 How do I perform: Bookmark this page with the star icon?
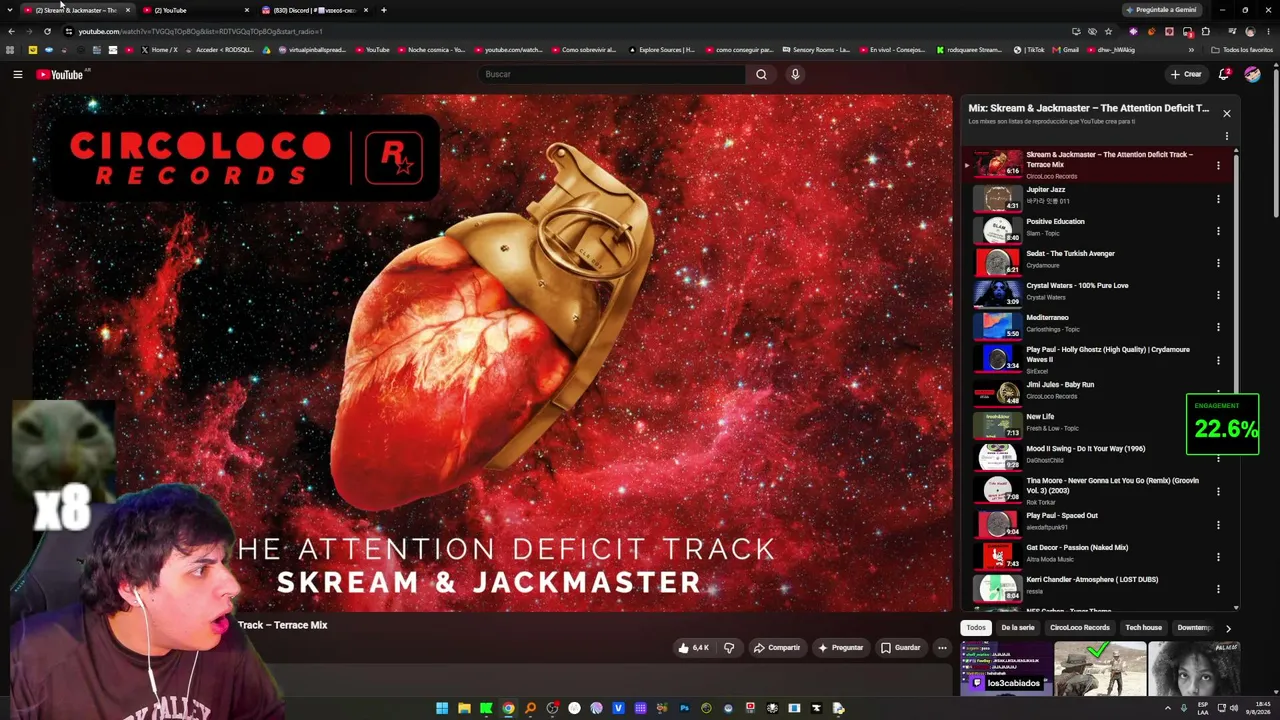[1108, 31]
